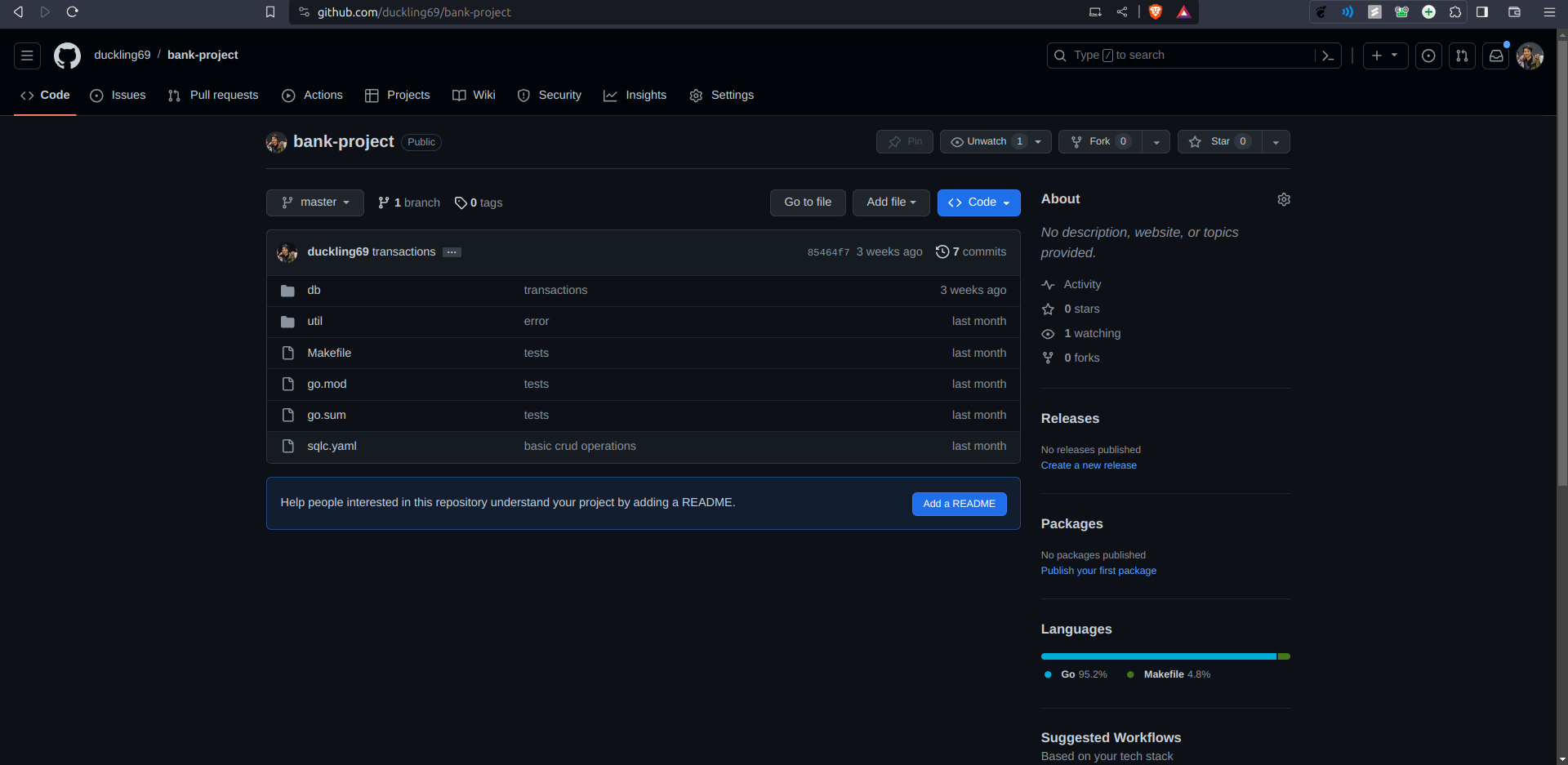The width and height of the screenshot is (1568, 765).
Task: Expand the Add file dropdown
Action: (891, 202)
